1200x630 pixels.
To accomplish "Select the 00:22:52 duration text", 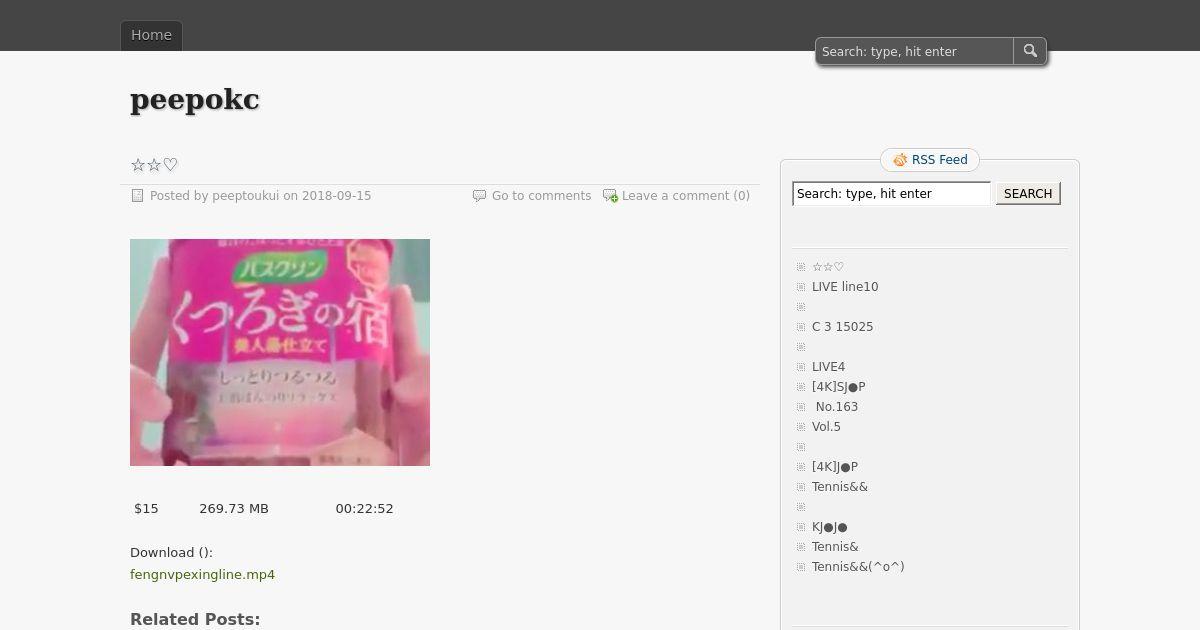I will [364, 509].
